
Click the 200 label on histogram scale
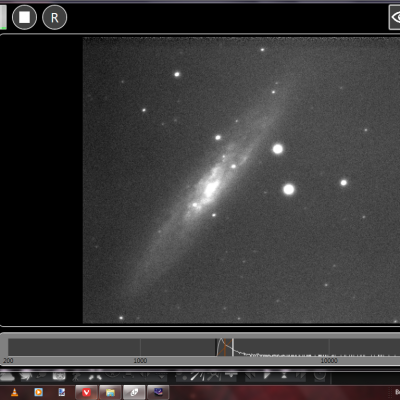pos(8,361)
